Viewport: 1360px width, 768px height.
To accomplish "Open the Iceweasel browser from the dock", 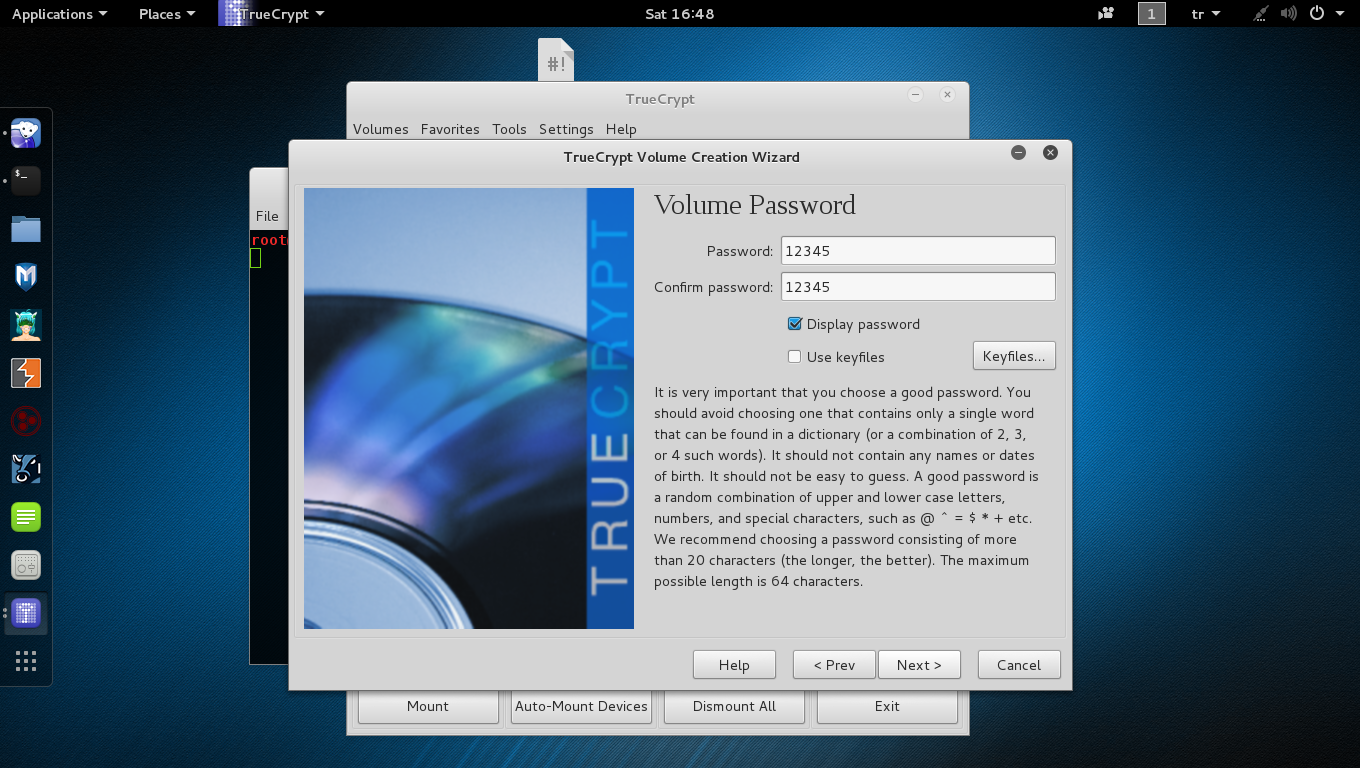I will tap(26, 133).
